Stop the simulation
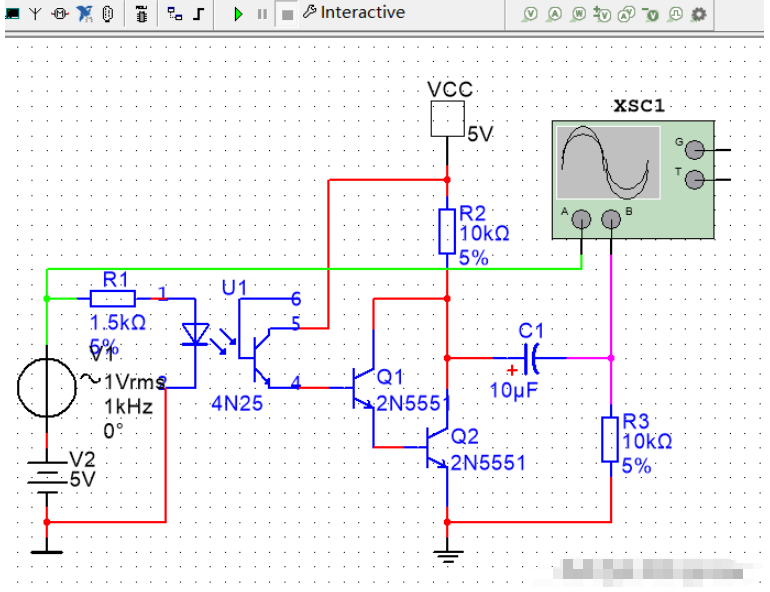Viewport: 770px width, 592px height. click(287, 14)
